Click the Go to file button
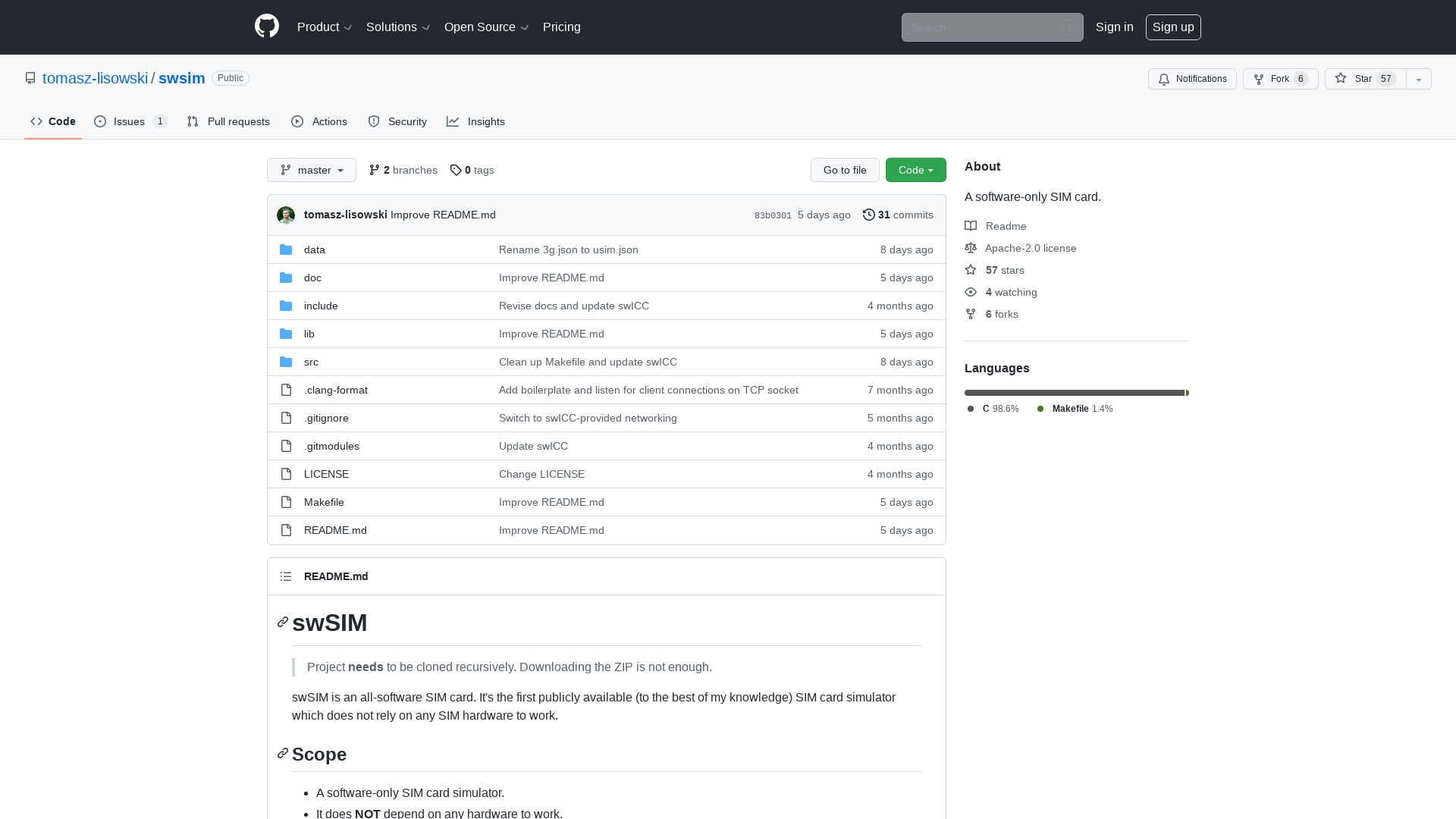Image resolution: width=1456 pixels, height=819 pixels. 845,170
